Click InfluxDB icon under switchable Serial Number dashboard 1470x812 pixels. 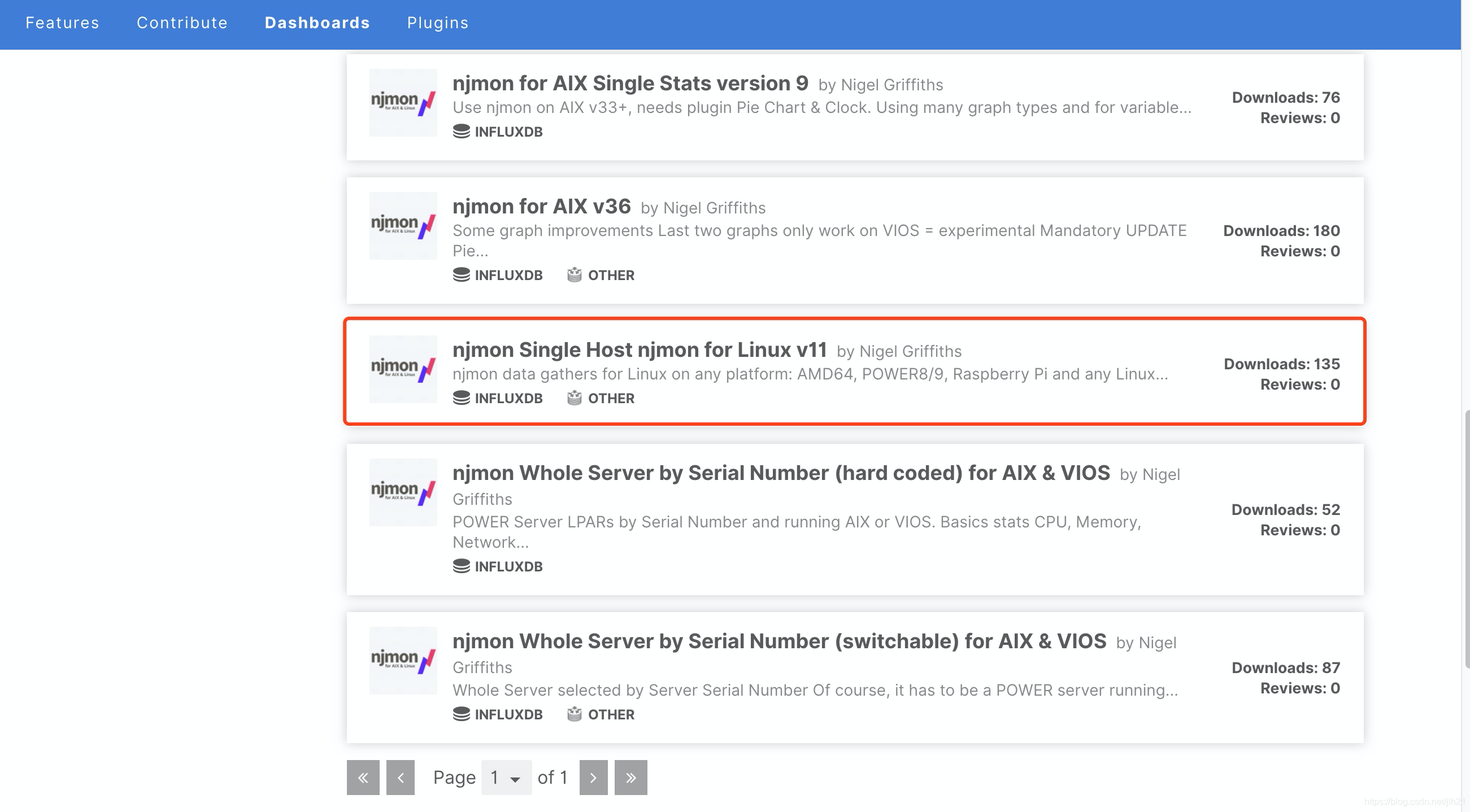[461, 714]
